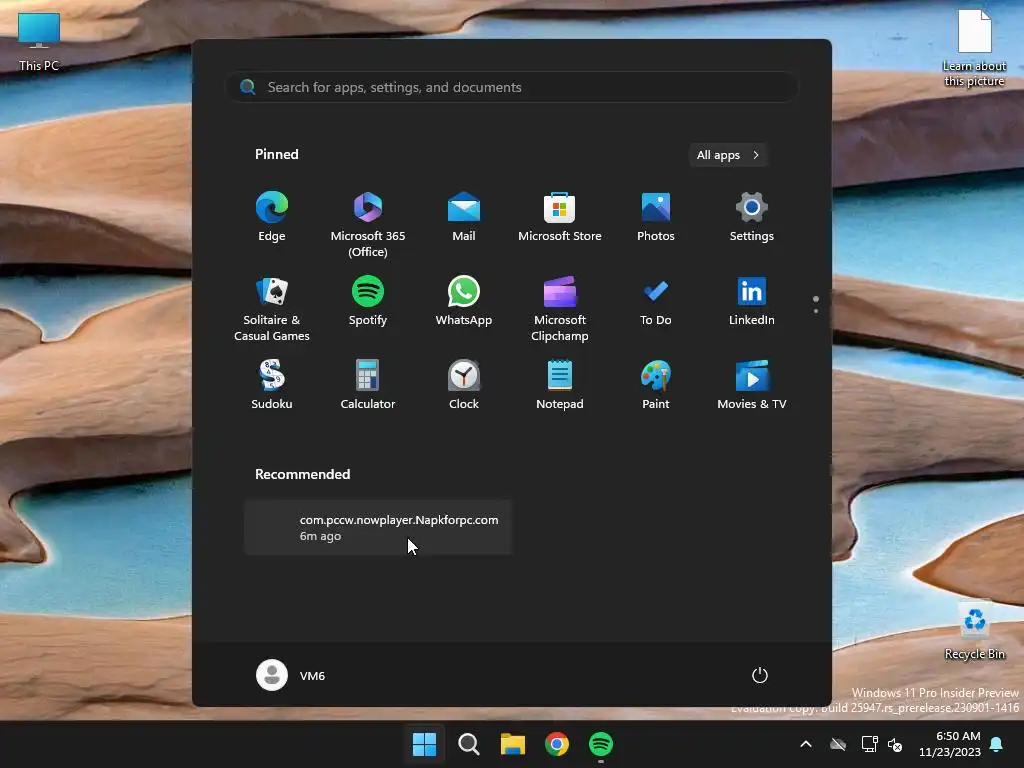This screenshot has height=768, width=1024.
Task: Open the VM6 user account menu
Action: tap(291, 675)
